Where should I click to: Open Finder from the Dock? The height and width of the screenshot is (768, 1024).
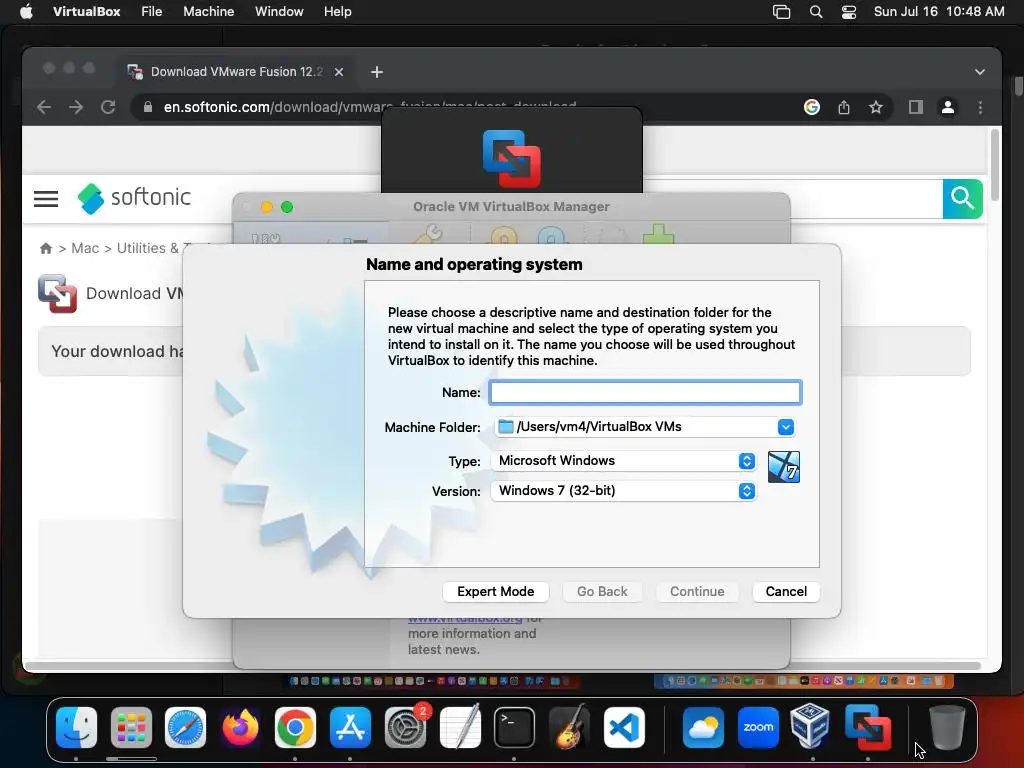click(x=76, y=727)
